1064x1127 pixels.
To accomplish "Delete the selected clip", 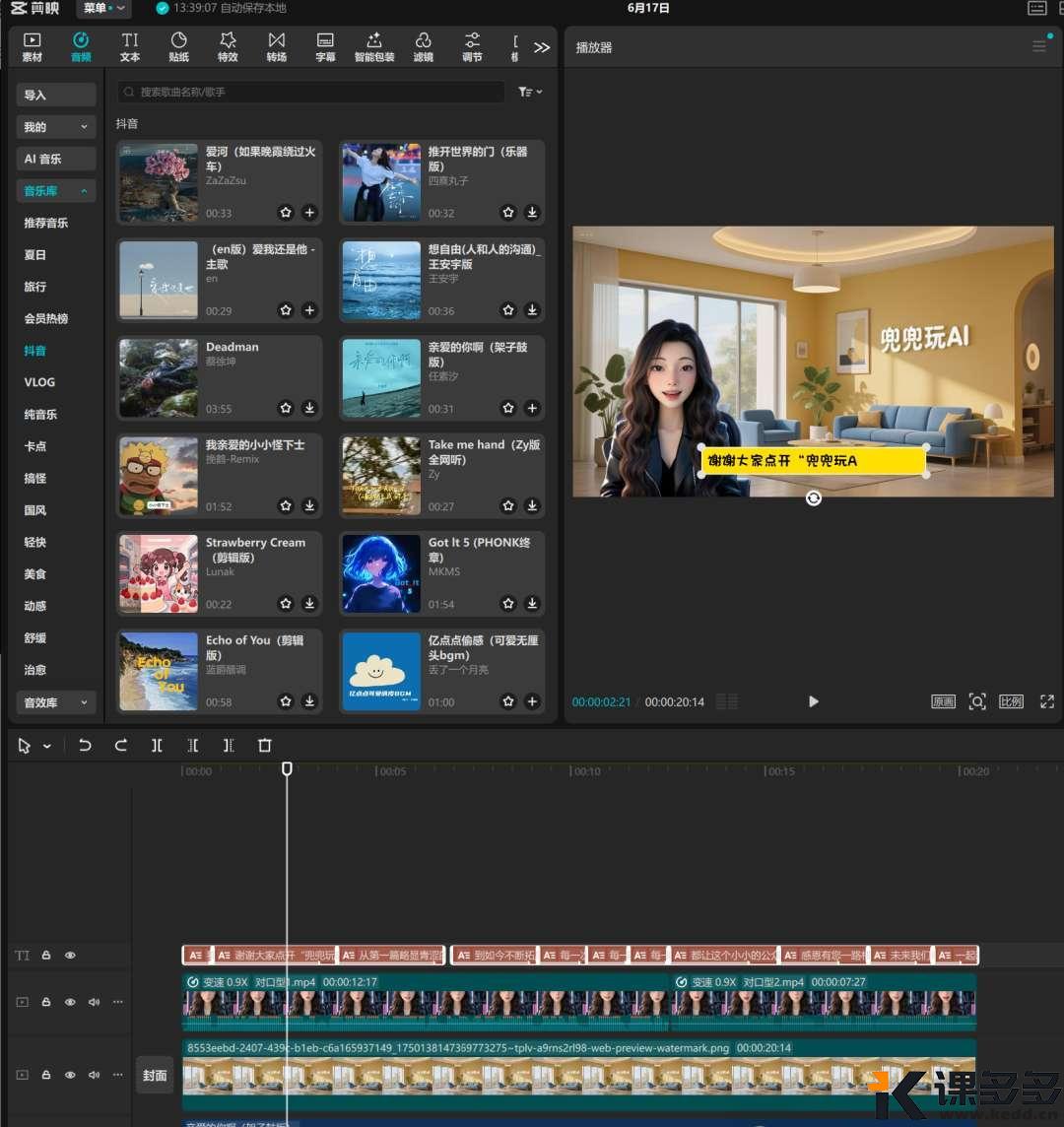I will [x=265, y=746].
